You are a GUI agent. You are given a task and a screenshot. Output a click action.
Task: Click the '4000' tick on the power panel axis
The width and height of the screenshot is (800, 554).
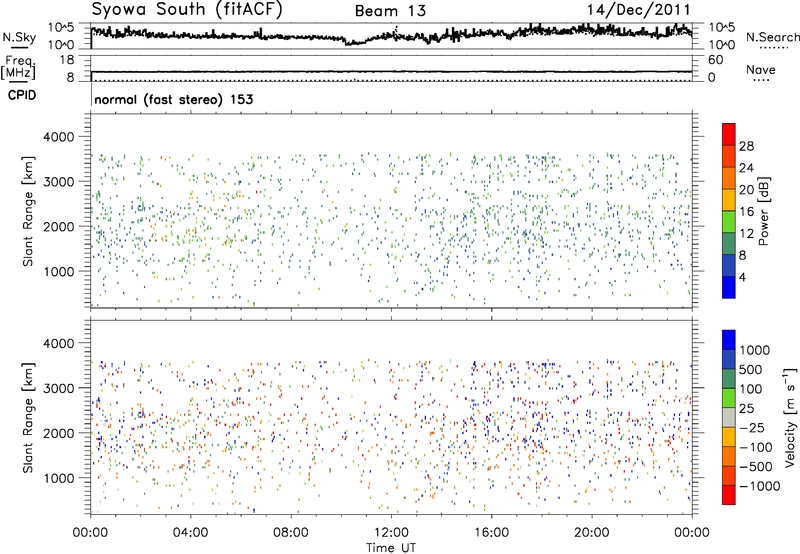point(58,137)
